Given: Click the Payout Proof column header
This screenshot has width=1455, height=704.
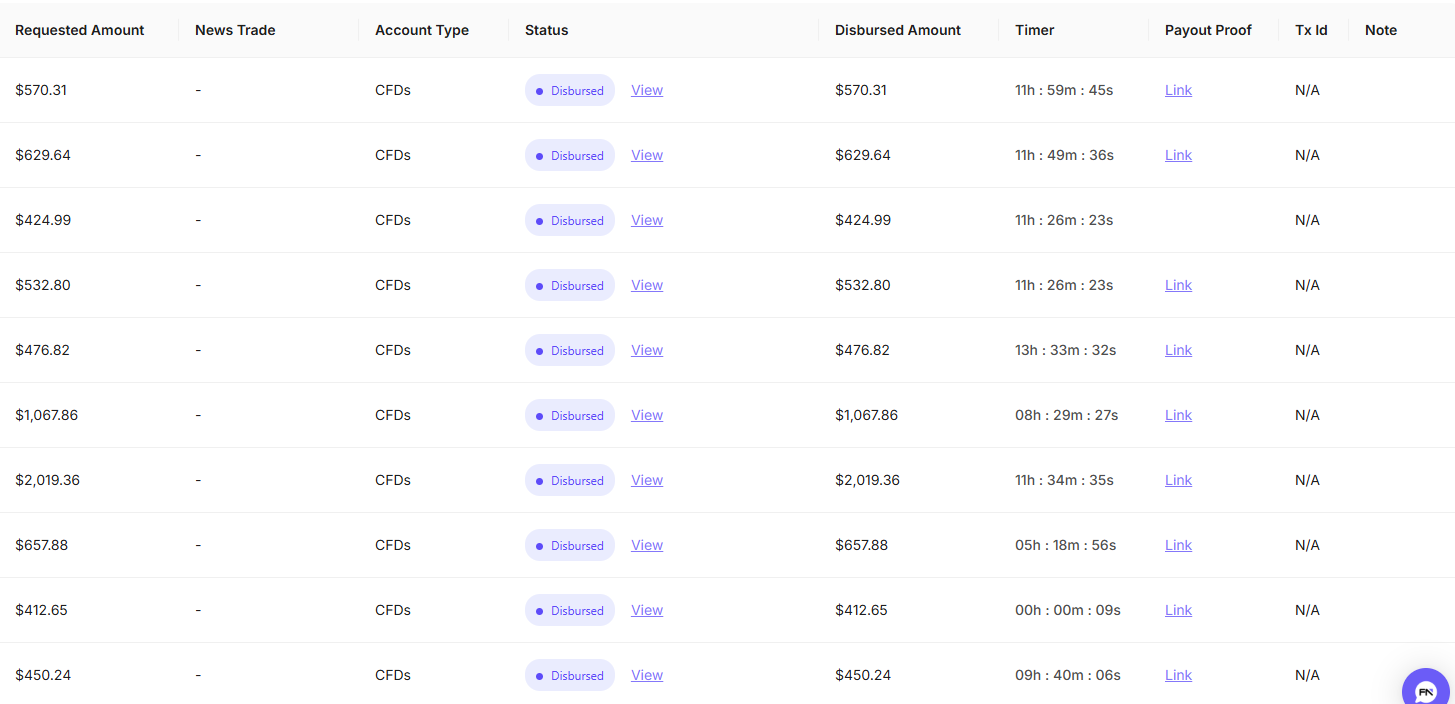Looking at the screenshot, I should (1208, 30).
